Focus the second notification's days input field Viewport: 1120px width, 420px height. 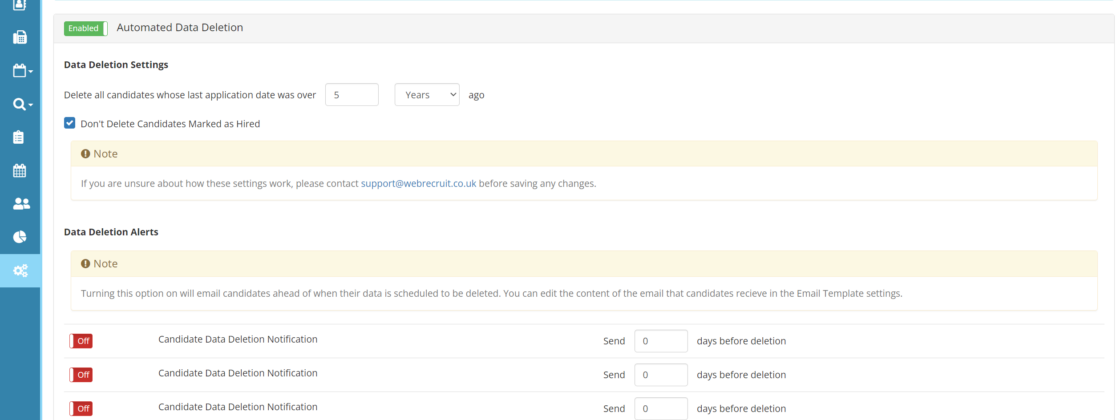(x=660, y=375)
